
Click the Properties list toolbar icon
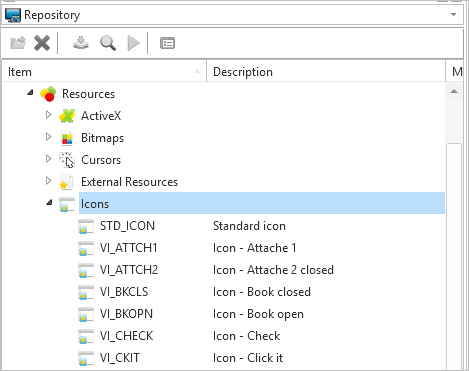[x=167, y=43]
